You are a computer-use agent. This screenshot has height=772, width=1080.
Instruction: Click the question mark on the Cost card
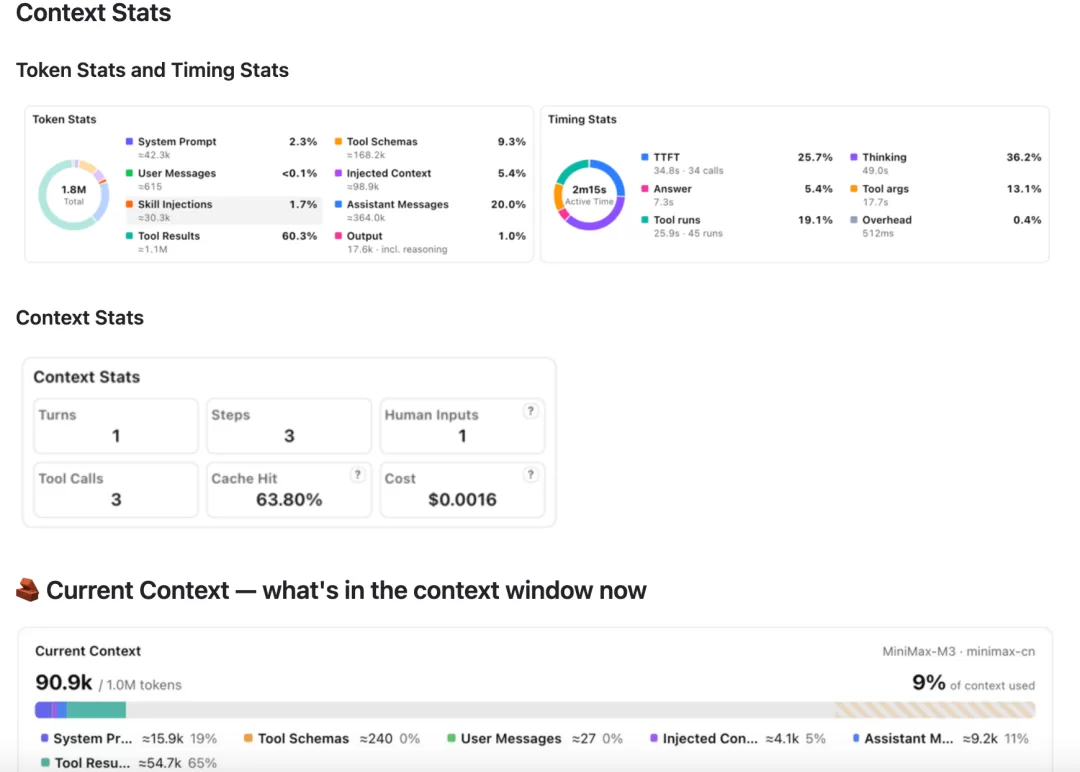click(x=530, y=474)
